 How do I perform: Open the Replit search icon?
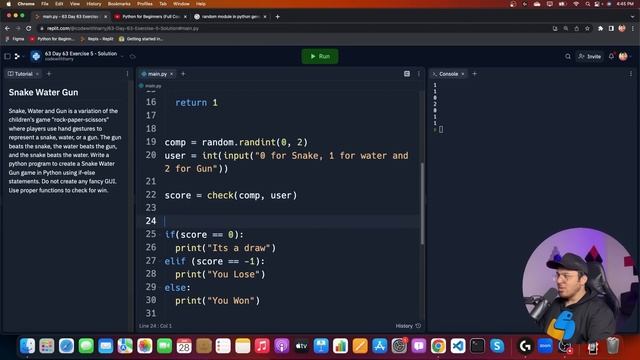pyautogui.click(x=568, y=56)
